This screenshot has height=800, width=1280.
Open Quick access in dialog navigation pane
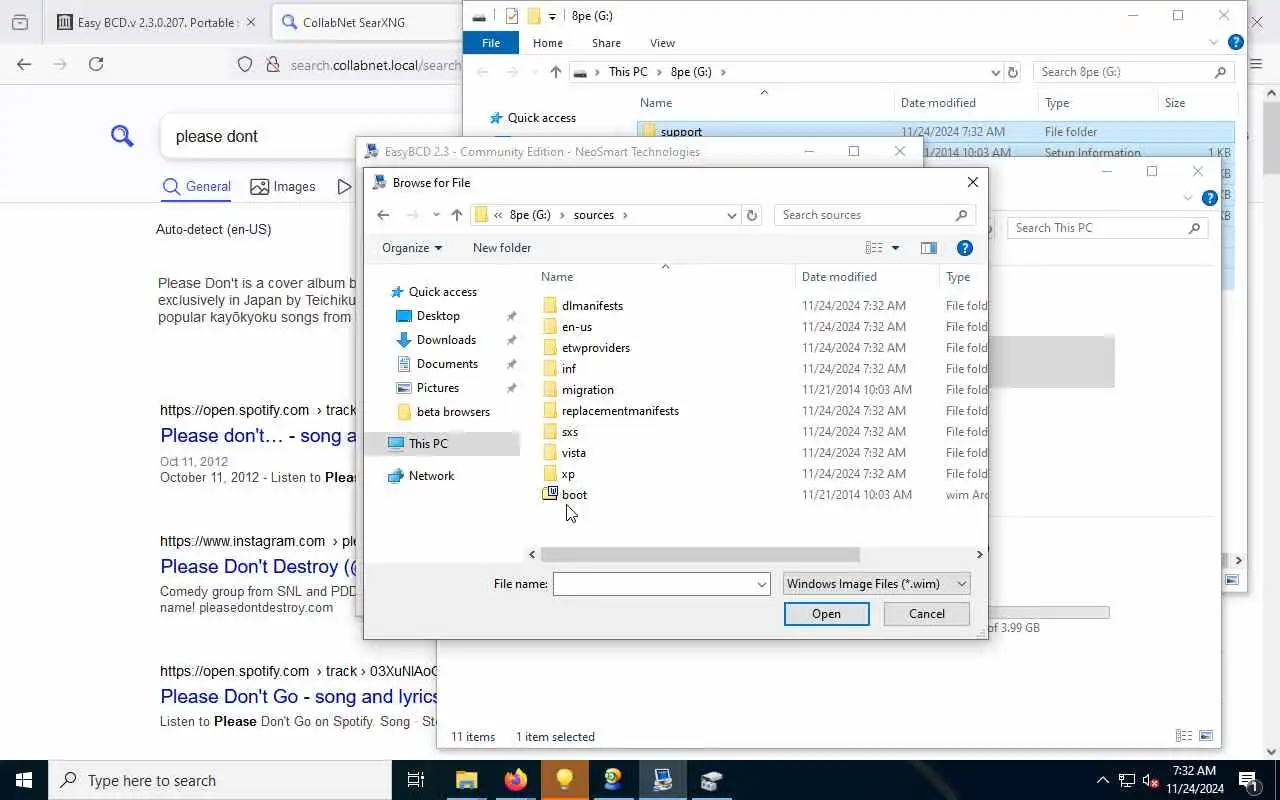click(442, 292)
